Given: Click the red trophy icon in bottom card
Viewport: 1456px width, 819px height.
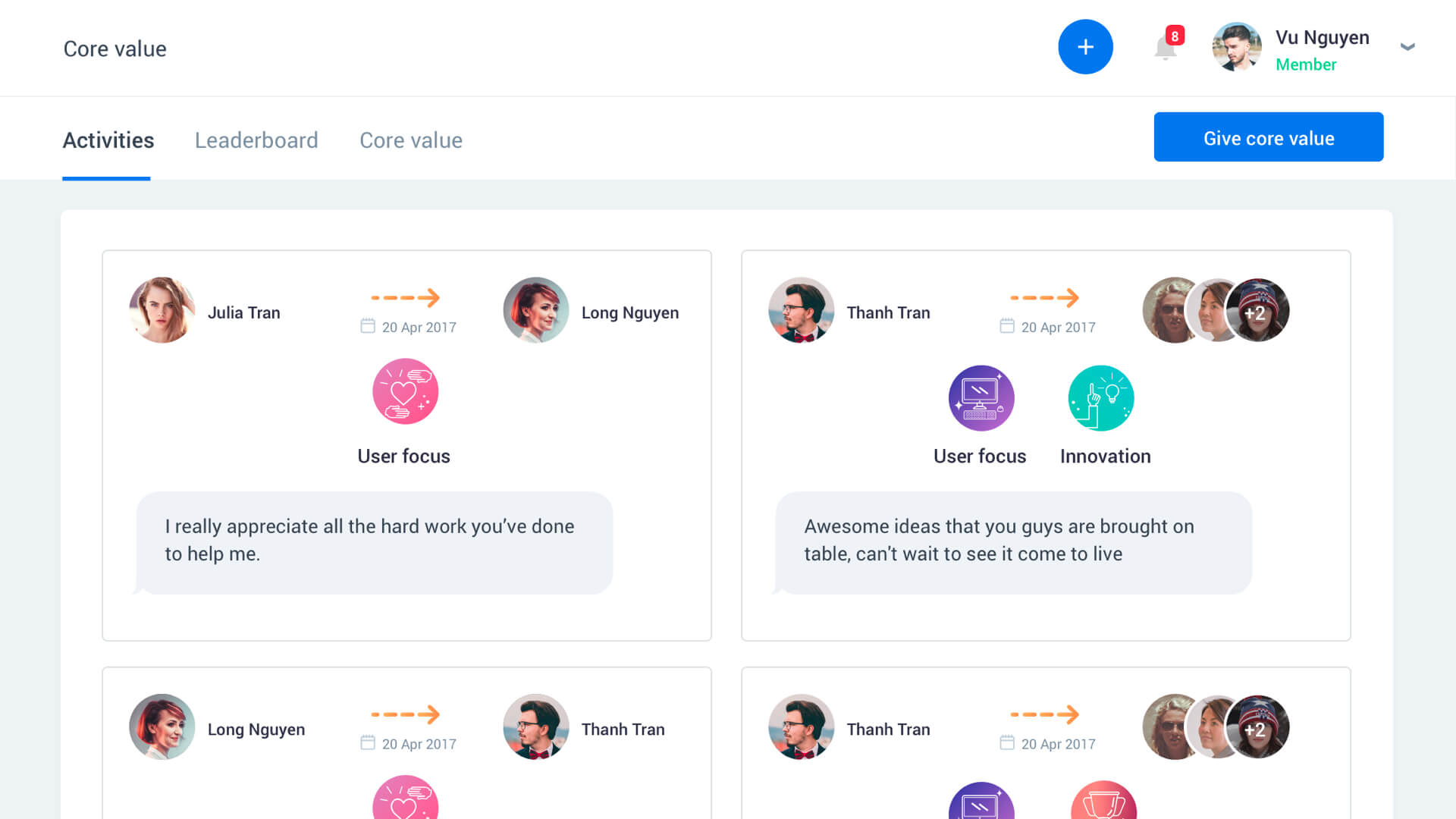Looking at the screenshot, I should coord(1103,802).
